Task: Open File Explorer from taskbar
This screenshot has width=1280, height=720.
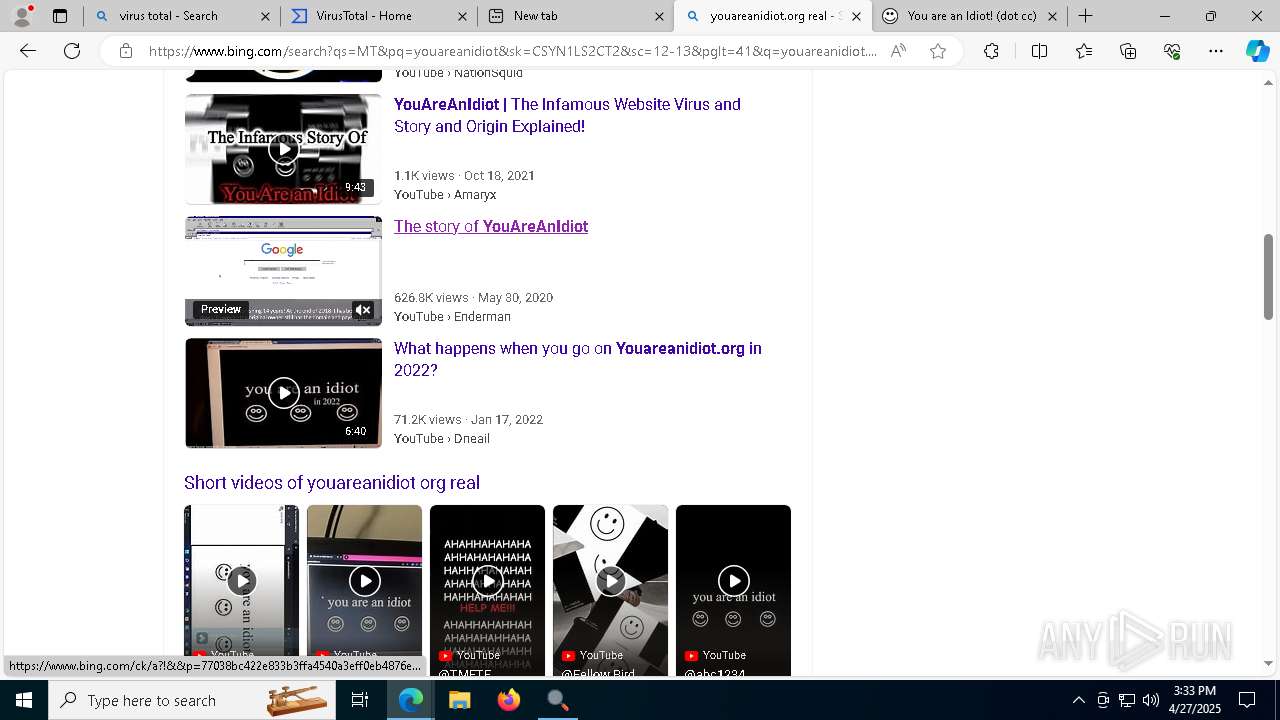Action: [x=460, y=700]
